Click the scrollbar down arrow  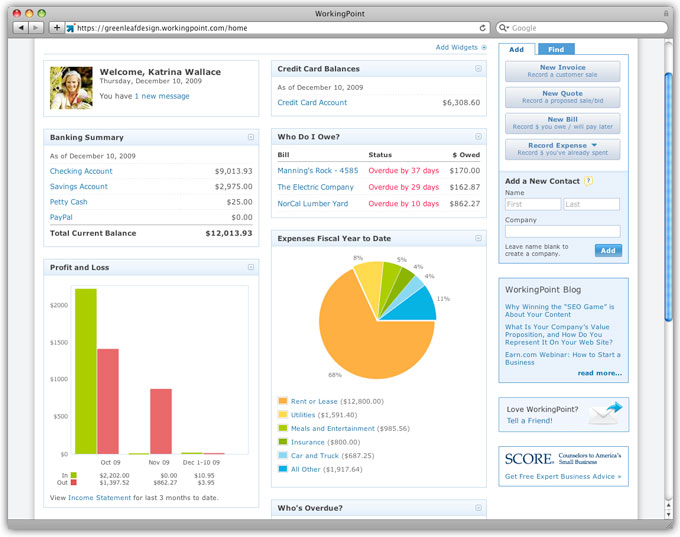tap(668, 514)
